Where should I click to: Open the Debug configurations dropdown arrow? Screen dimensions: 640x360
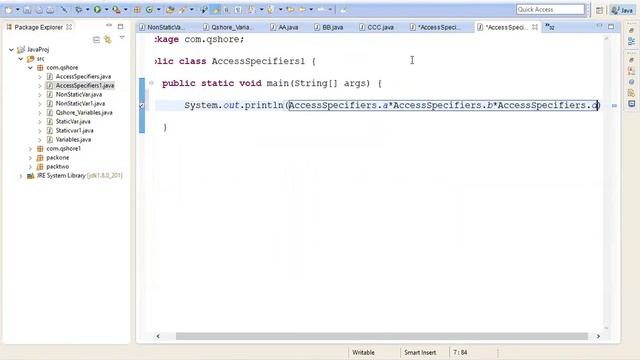click(x=87, y=9)
